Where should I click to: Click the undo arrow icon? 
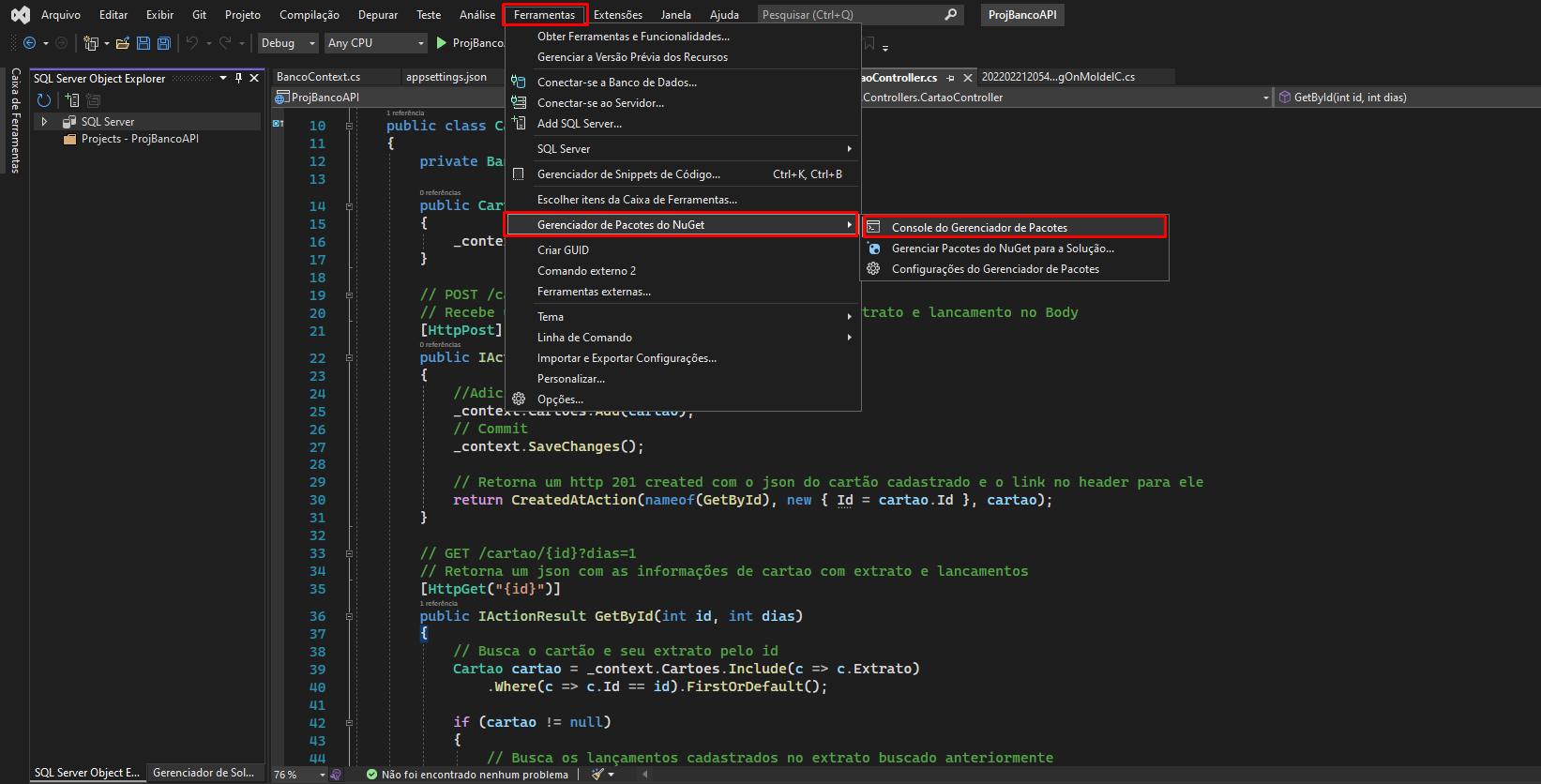point(191,43)
